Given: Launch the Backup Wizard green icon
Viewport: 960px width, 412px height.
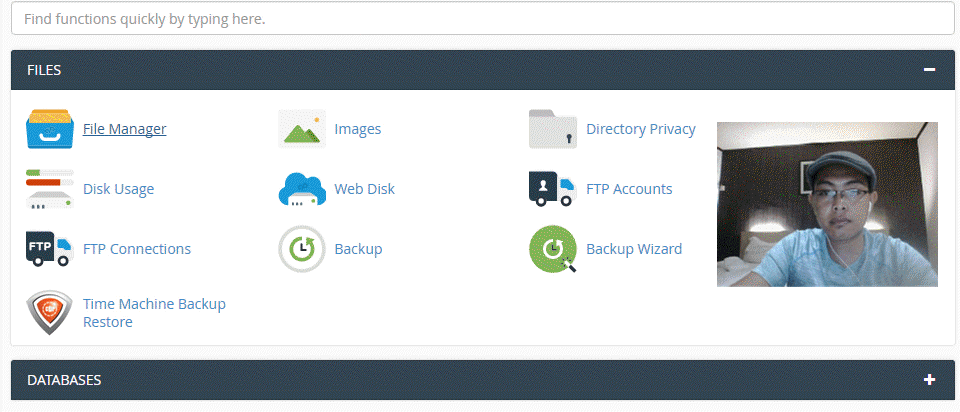Looking at the screenshot, I should [553, 249].
